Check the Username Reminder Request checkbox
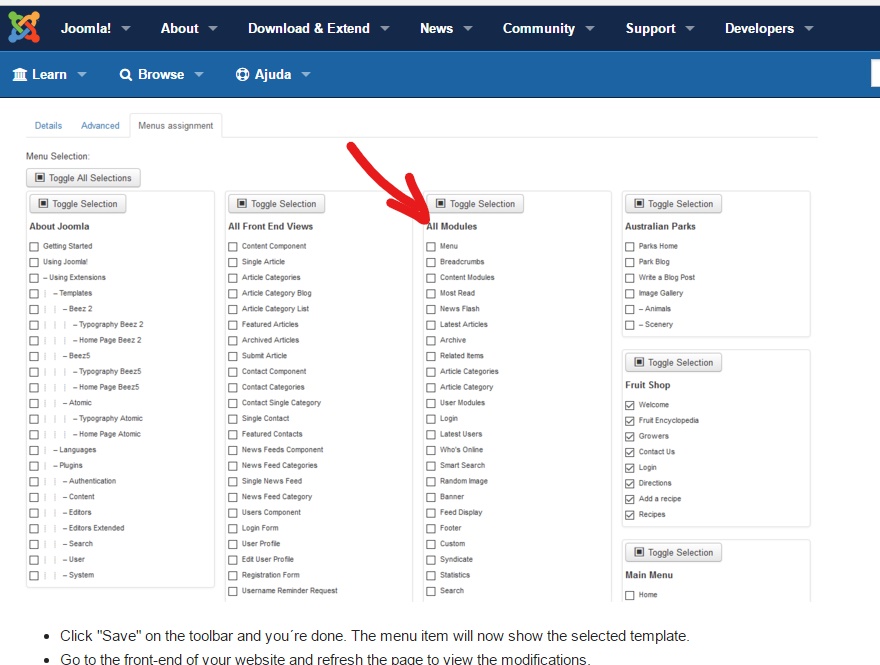This screenshot has height=665, width=880. coord(233,591)
